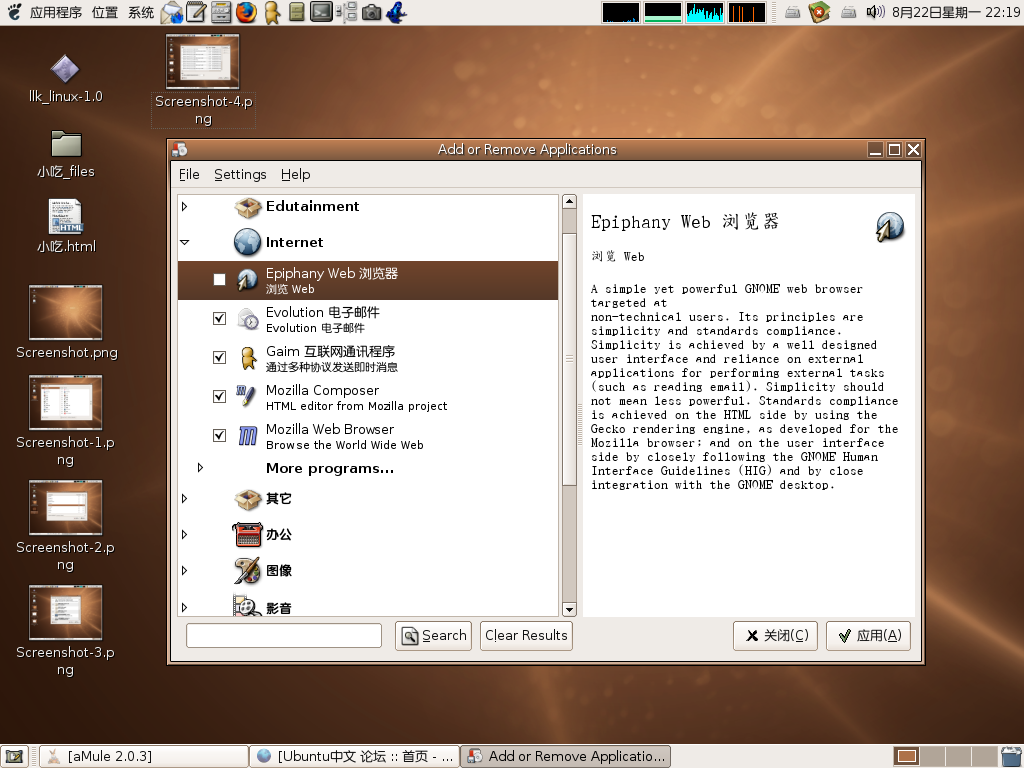
Task: Launch Firefox from the top panel
Action: 246,12
